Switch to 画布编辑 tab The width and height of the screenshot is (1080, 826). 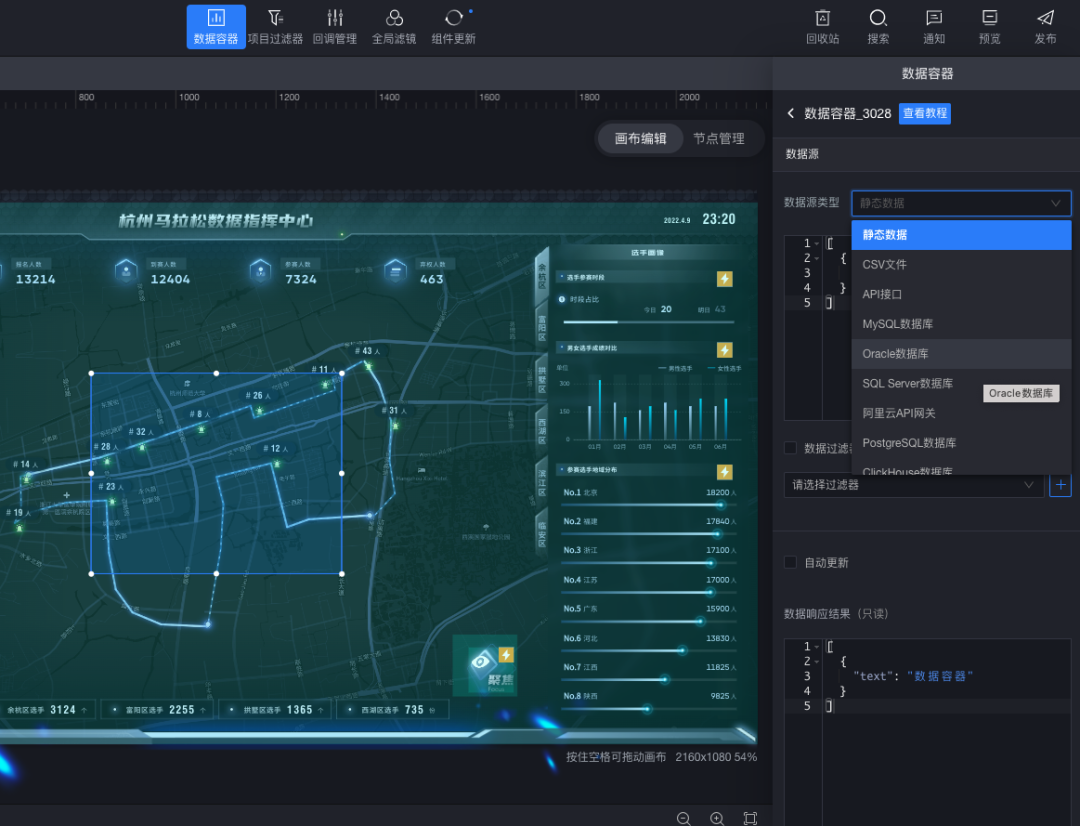(x=640, y=138)
